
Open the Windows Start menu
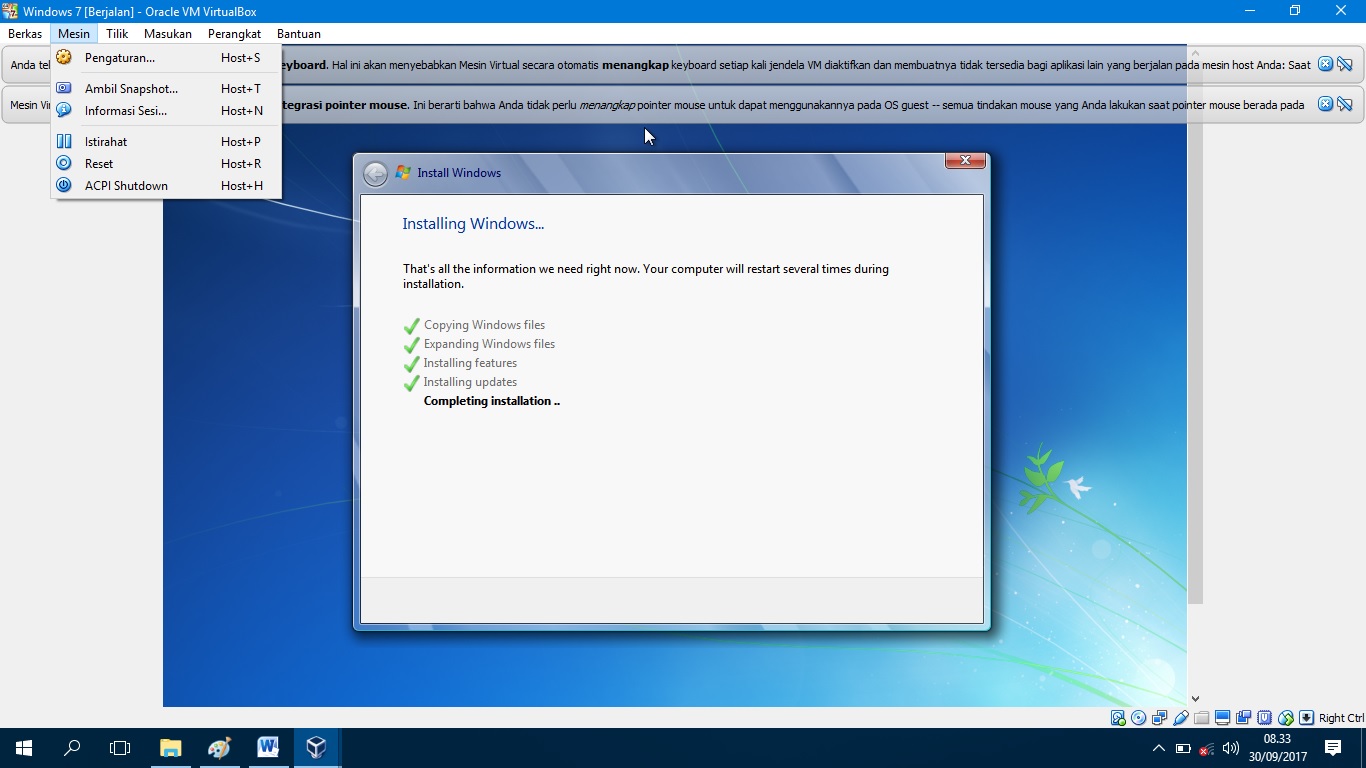click(24, 748)
